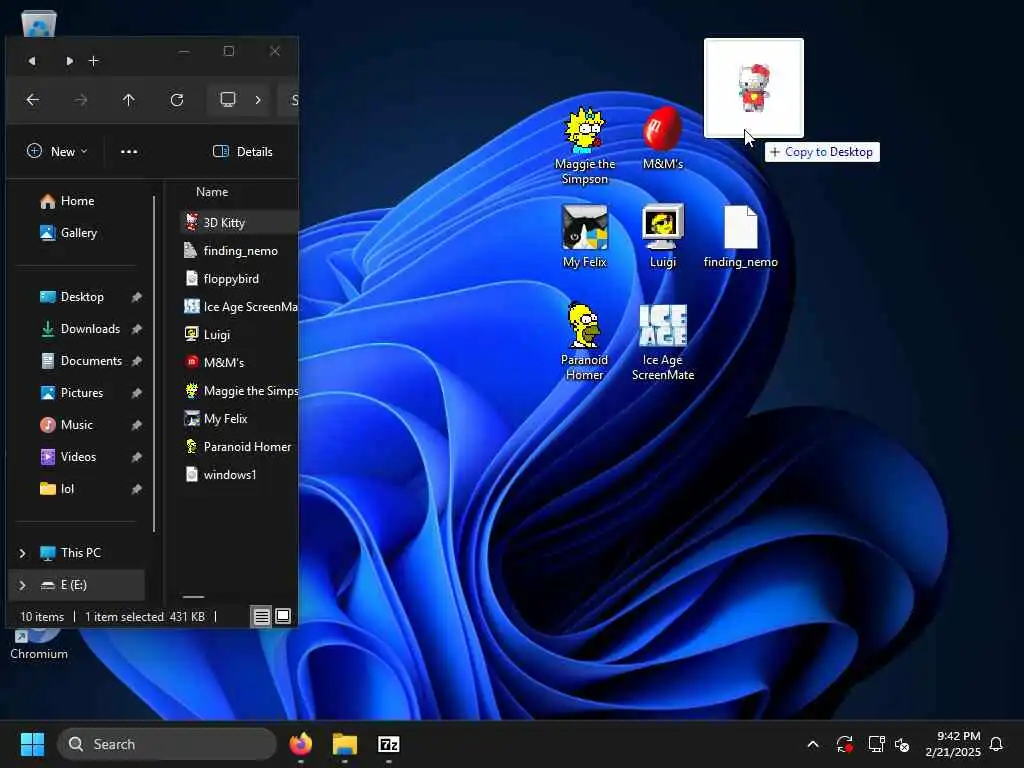Open Firefox from the taskbar
This screenshot has width=1024, height=768.
point(300,744)
